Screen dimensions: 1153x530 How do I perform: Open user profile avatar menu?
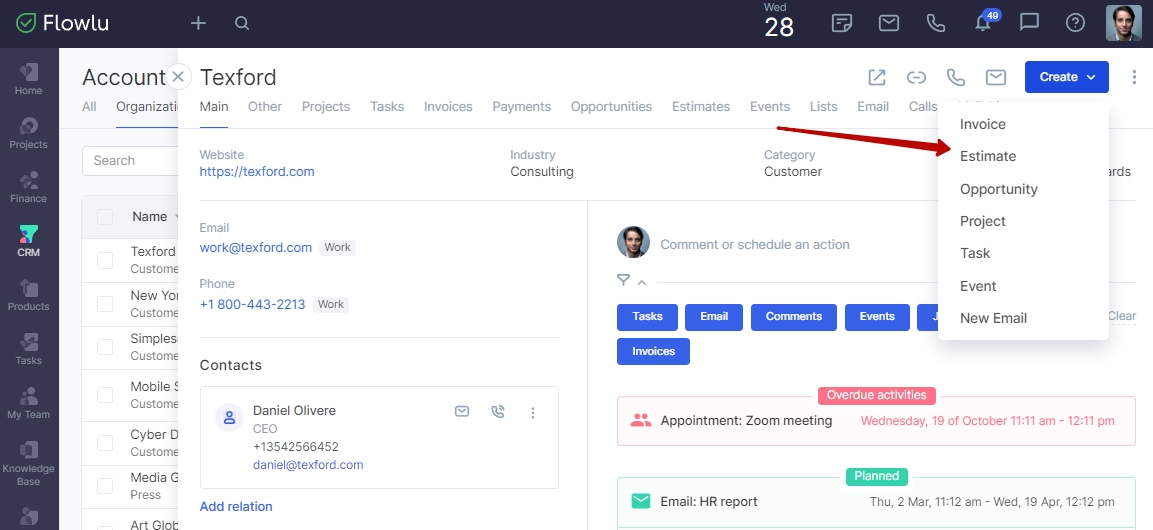click(x=1124, y=24)
